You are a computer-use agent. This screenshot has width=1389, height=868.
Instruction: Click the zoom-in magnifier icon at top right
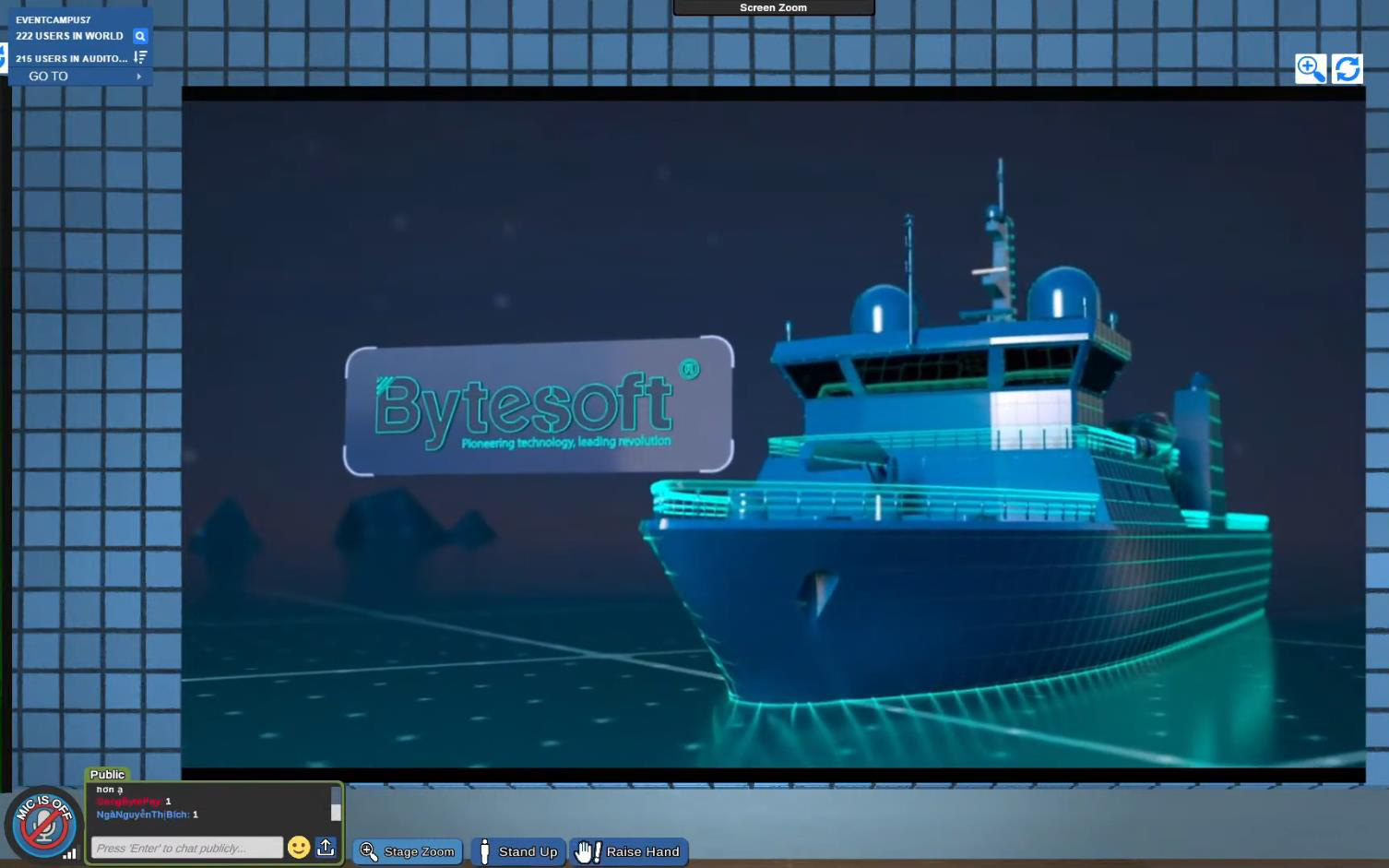(1311, 69)
